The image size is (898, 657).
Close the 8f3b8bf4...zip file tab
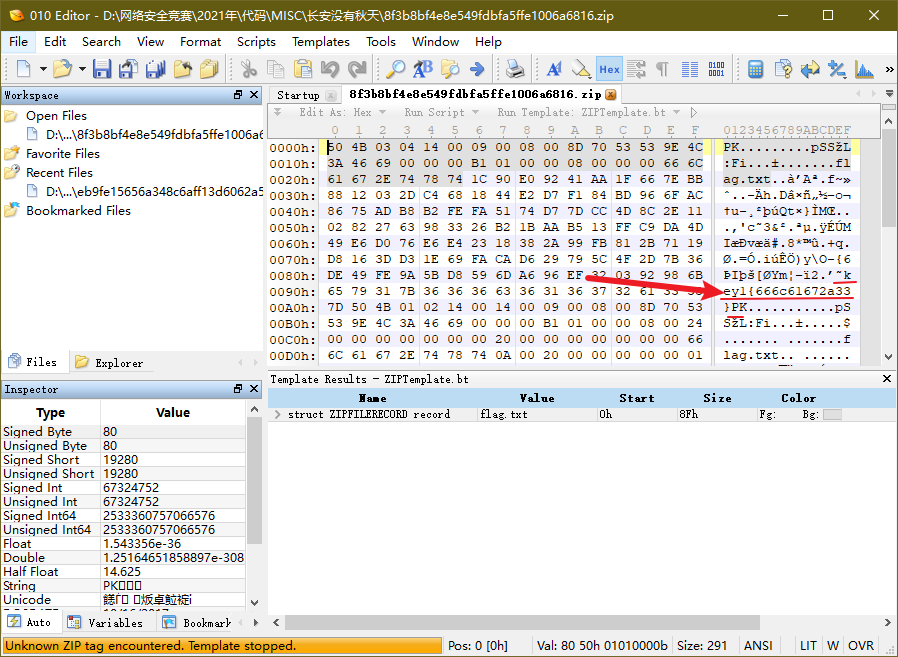[x=611, y=95]
